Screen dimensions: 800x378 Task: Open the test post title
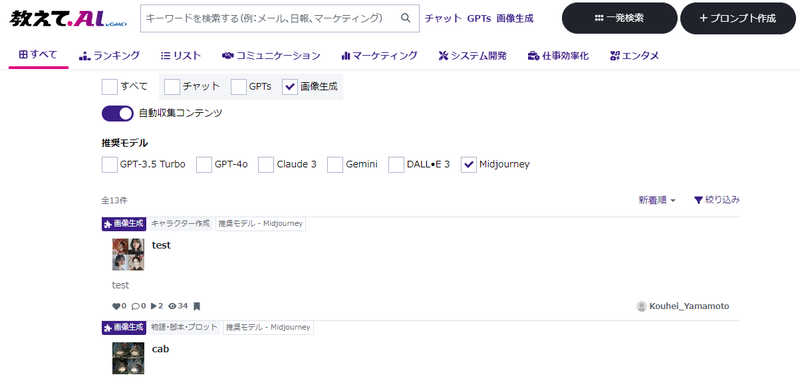[161, 245]
